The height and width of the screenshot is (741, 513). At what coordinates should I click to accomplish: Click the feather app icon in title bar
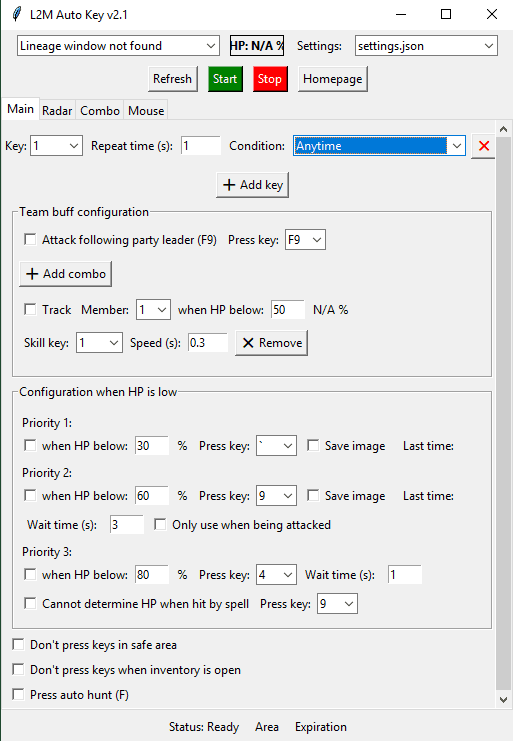click(17, 15)
